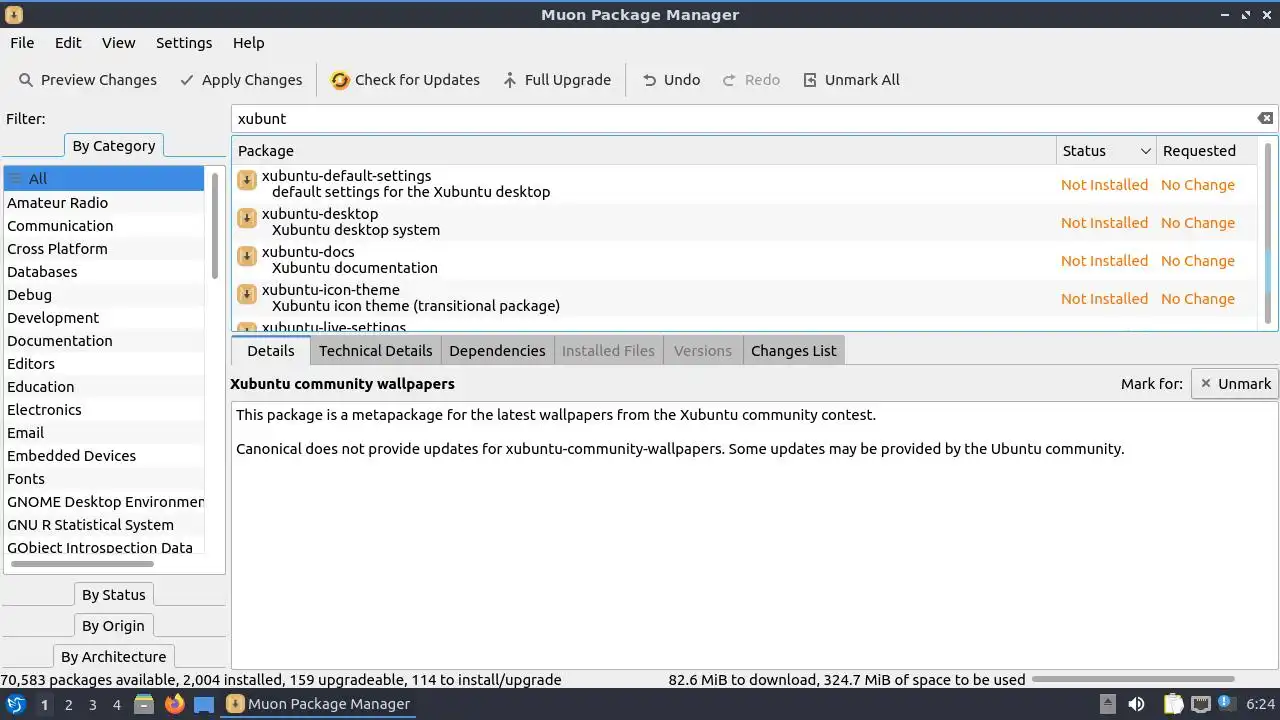This screenshot has width=1280, height=720.
Task: Apply Changes via the toolbar
Action: [241, 80]
